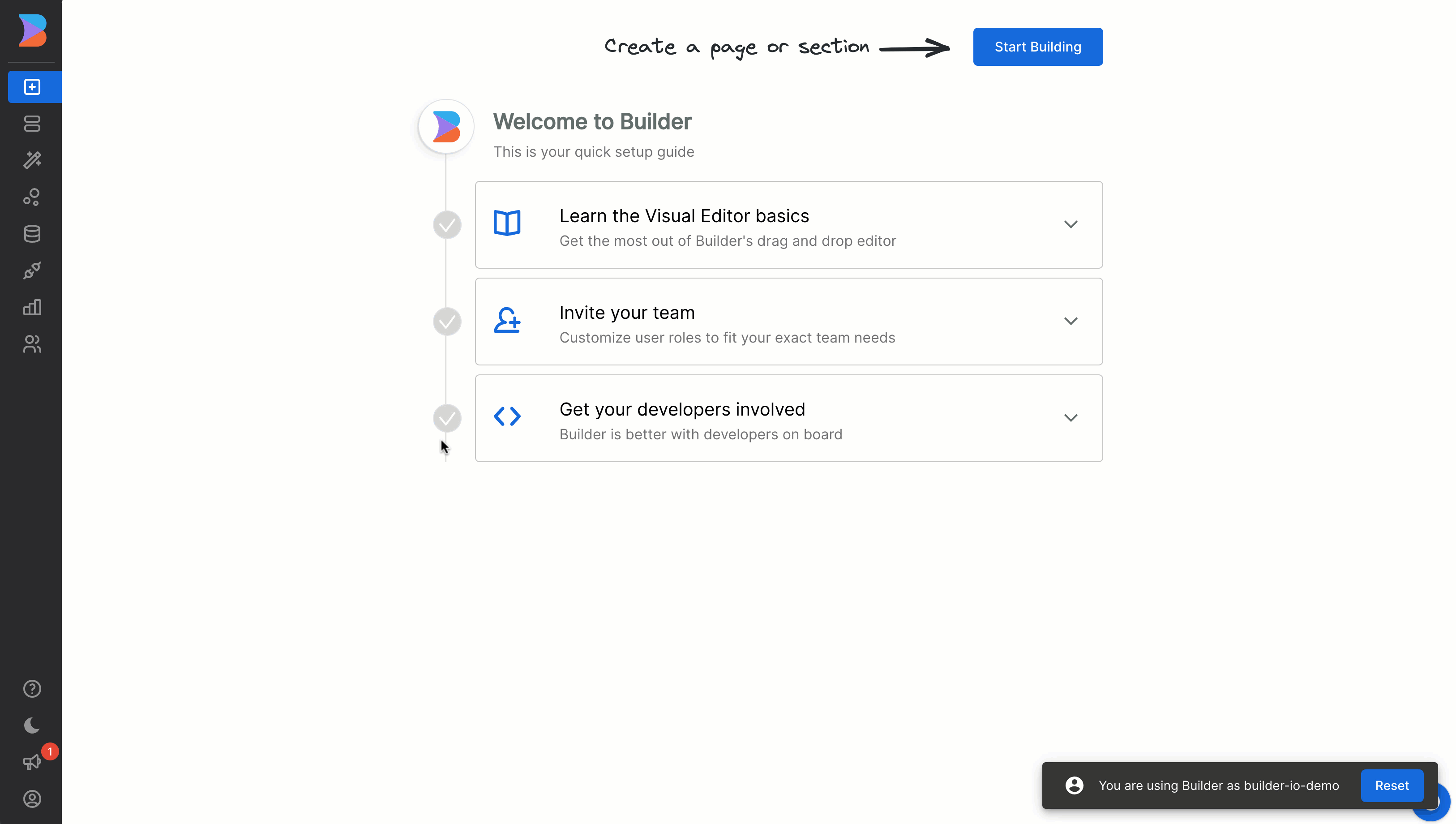Expand Invite your team chevron
Screen dimensions: 1456x824
[x=1071, y=322]
